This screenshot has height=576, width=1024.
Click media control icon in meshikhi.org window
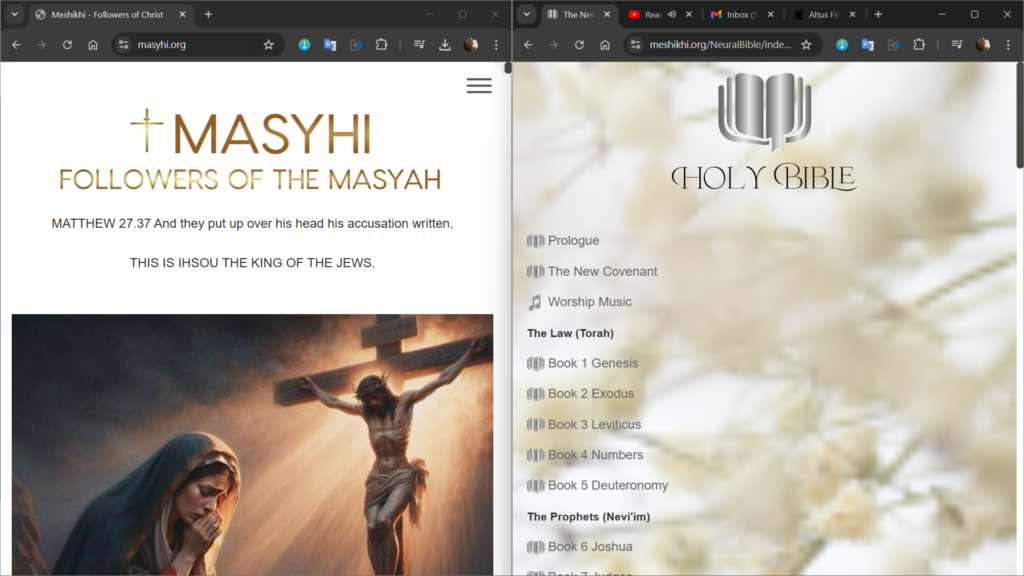pyautogui.click(x=957, y=45)
